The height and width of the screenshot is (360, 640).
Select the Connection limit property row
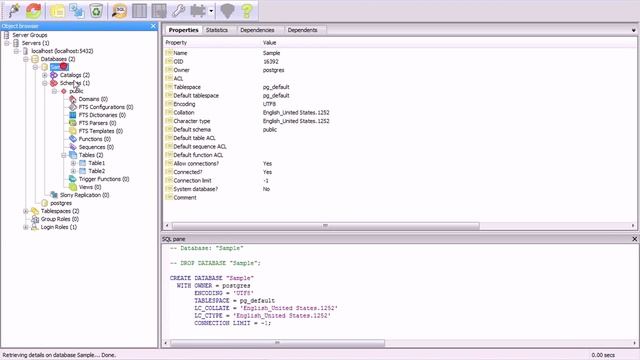click(x=400, y=181)
